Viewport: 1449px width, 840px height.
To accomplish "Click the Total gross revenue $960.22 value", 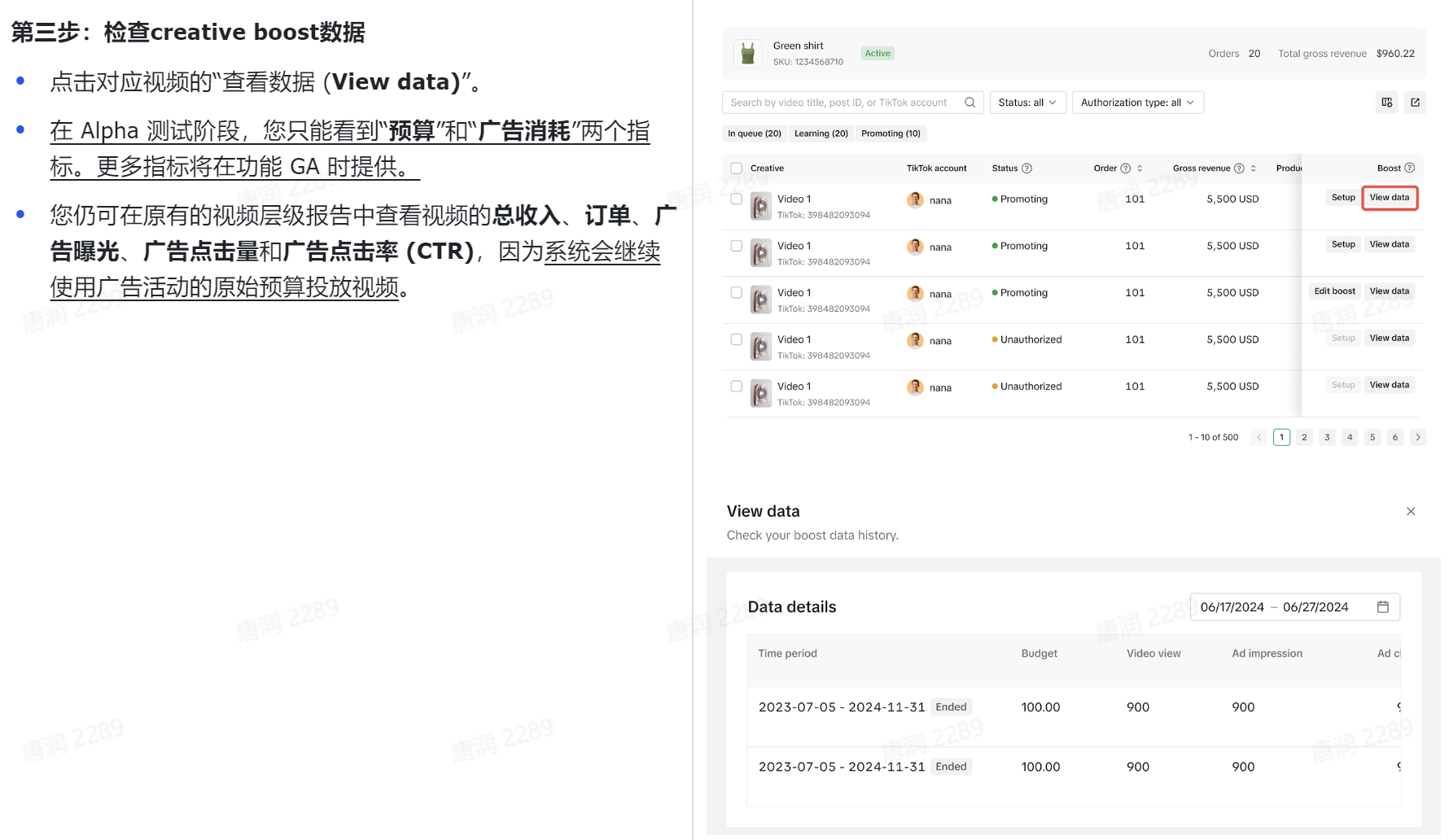I will pyautogui.click(x=1395, y=54).
